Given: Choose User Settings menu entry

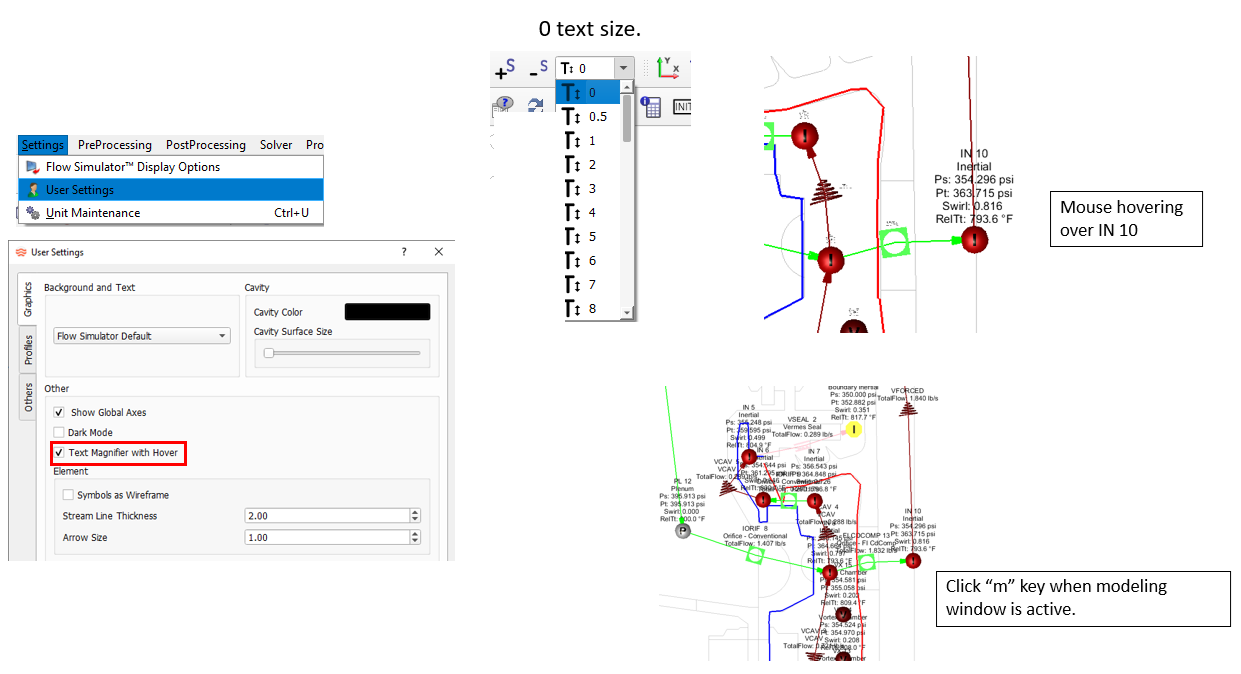Looking at the screenshot, I should pyautogui.click(x=79, y=190).
